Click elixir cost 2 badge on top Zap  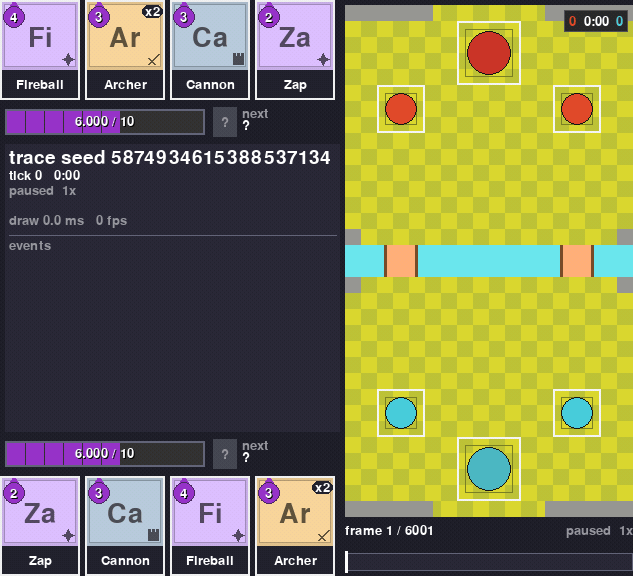pos(269,17)
